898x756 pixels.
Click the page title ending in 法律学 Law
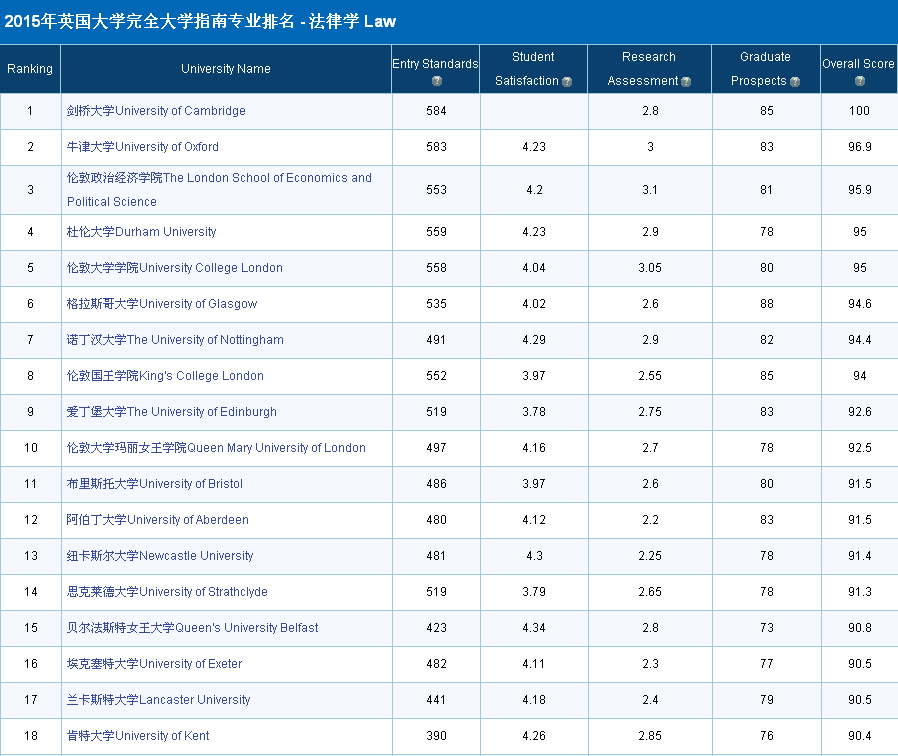(x=200, y=22)
